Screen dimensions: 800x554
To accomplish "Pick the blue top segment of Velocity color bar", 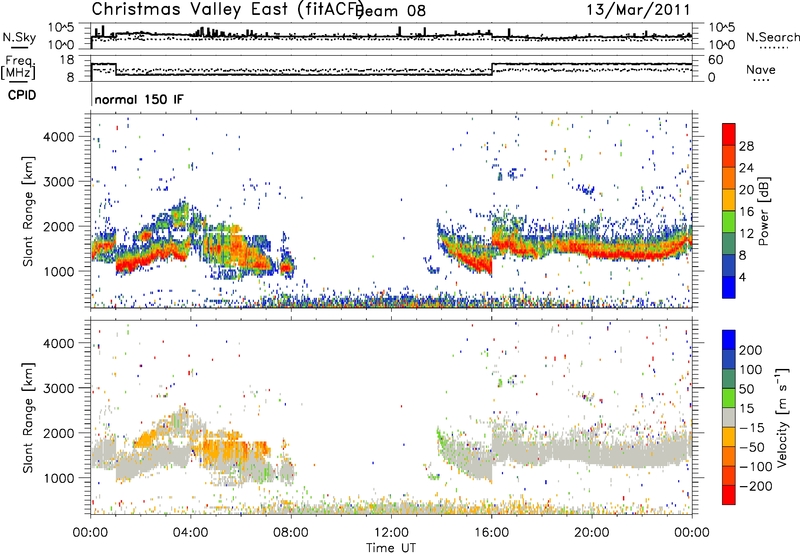I will point(729,340).
